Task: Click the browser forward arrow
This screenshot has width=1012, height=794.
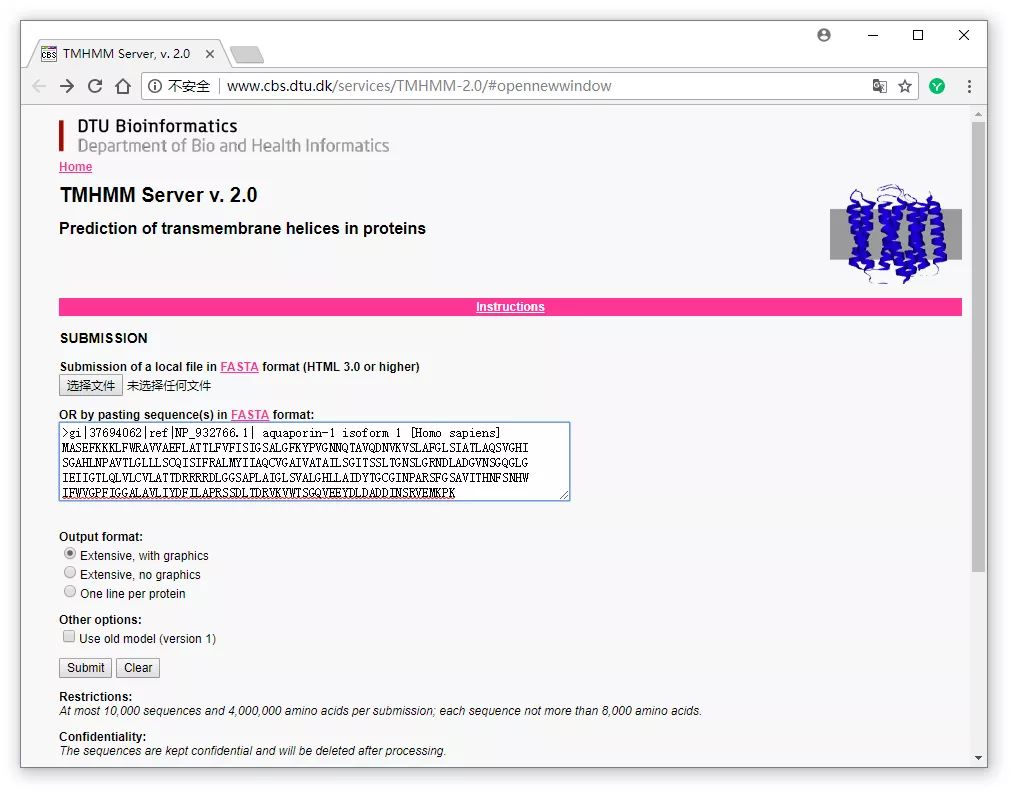Action: [66, 86]
